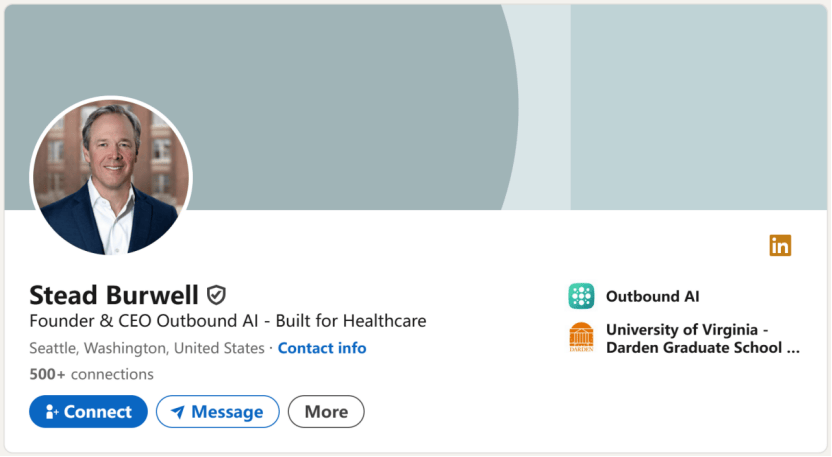The height and width of the screenshot is (457, 832).
Task: Click the gold LinkedIn Premium badge icon
Action: 780,245
